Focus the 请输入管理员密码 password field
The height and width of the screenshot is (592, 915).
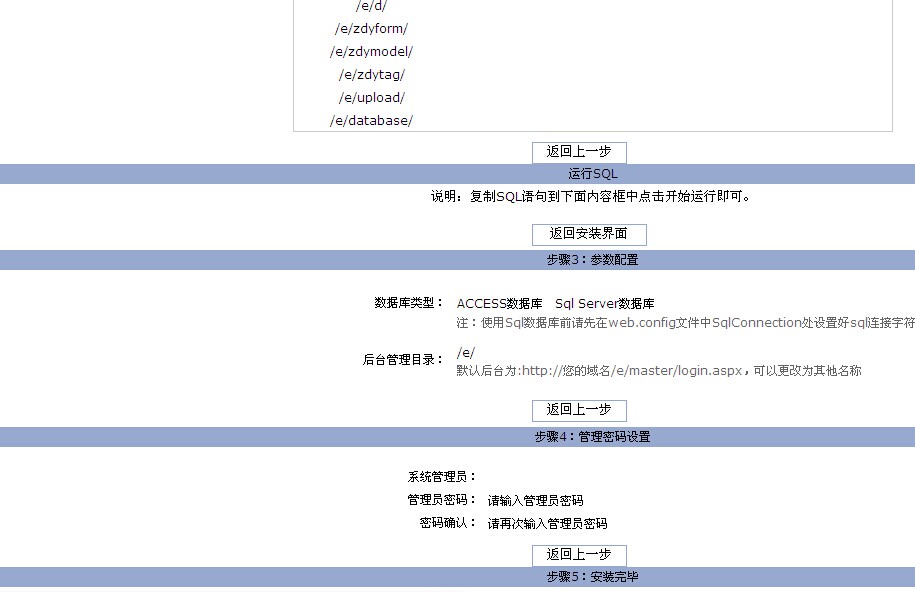point(535,501)
